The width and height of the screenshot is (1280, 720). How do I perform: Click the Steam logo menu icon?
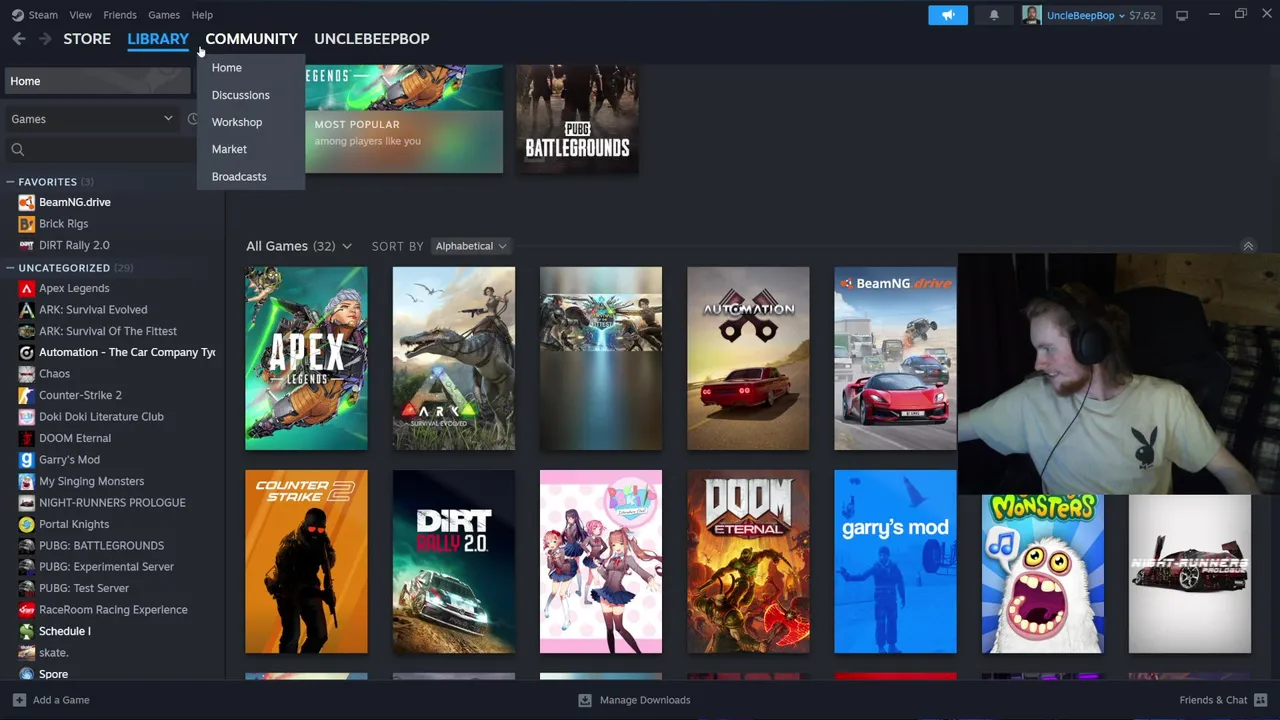coord(17,15)
